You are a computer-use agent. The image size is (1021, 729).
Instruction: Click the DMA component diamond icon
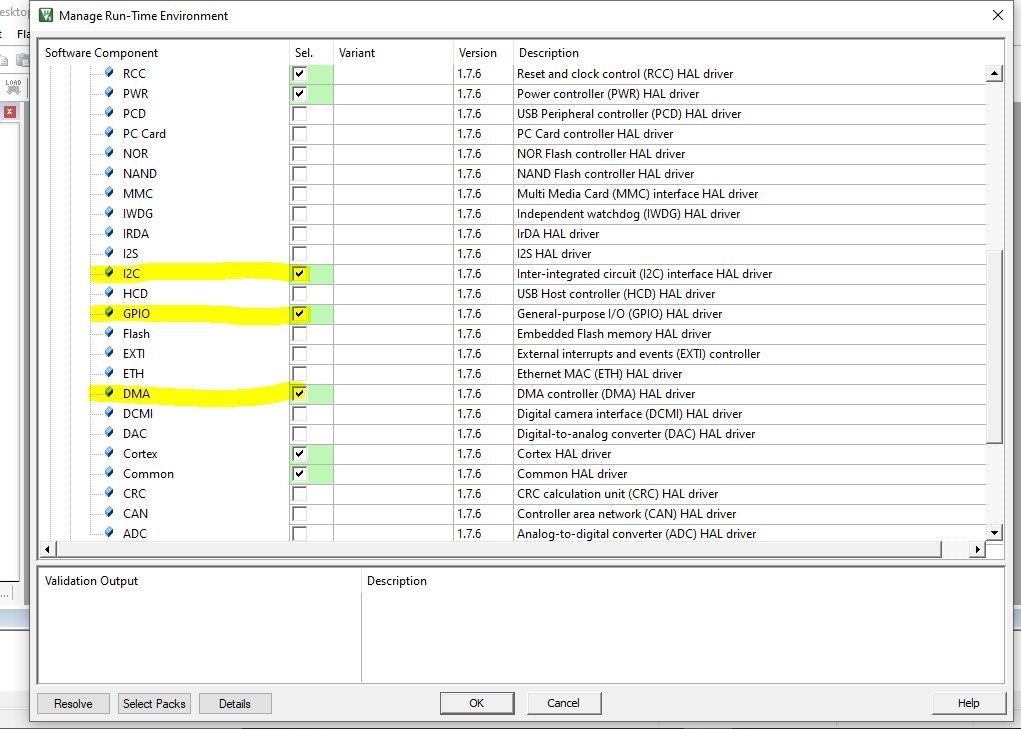click(109, 393)
